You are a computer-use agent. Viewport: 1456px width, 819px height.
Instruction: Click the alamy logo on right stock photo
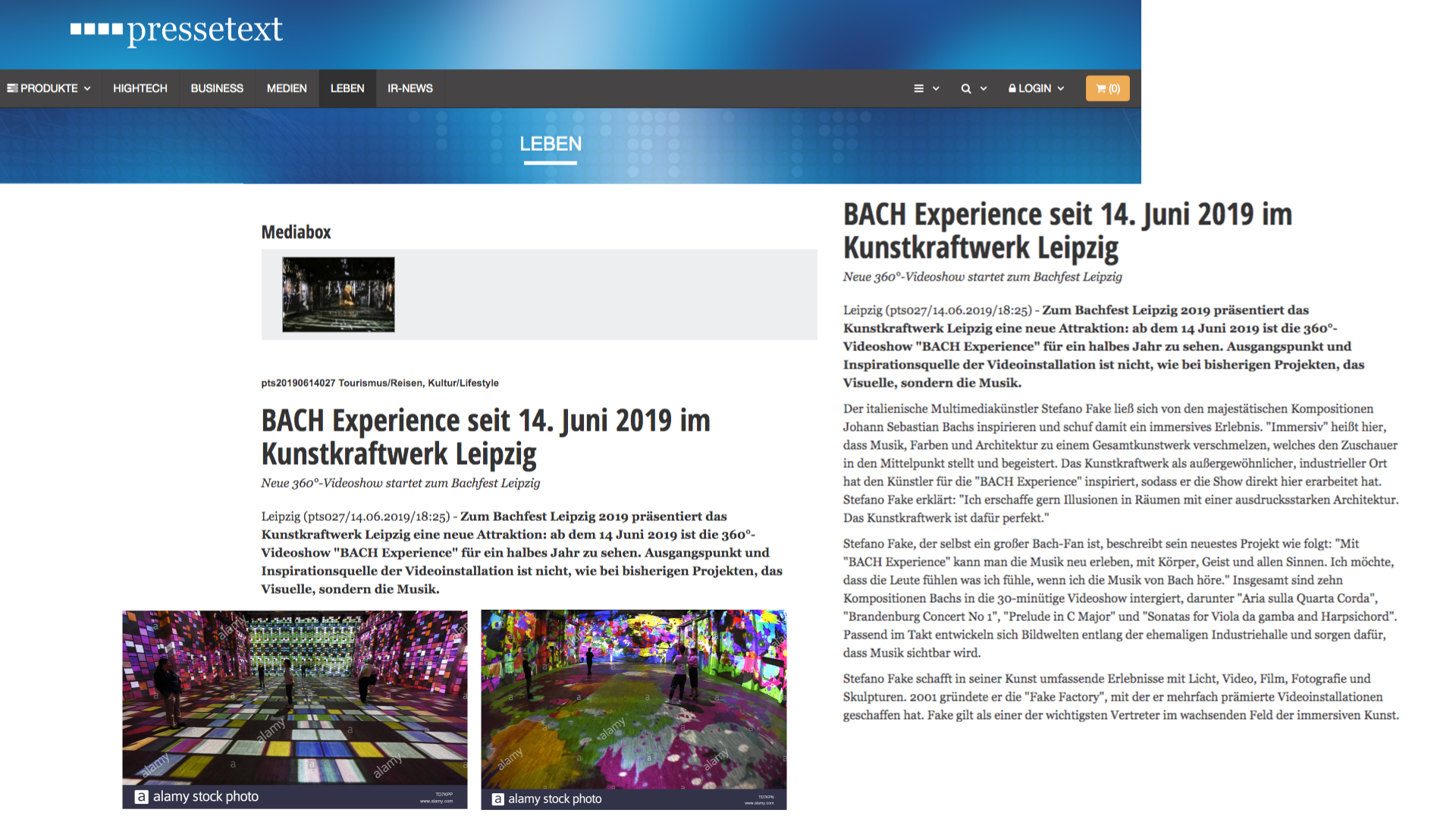(497, 799)
